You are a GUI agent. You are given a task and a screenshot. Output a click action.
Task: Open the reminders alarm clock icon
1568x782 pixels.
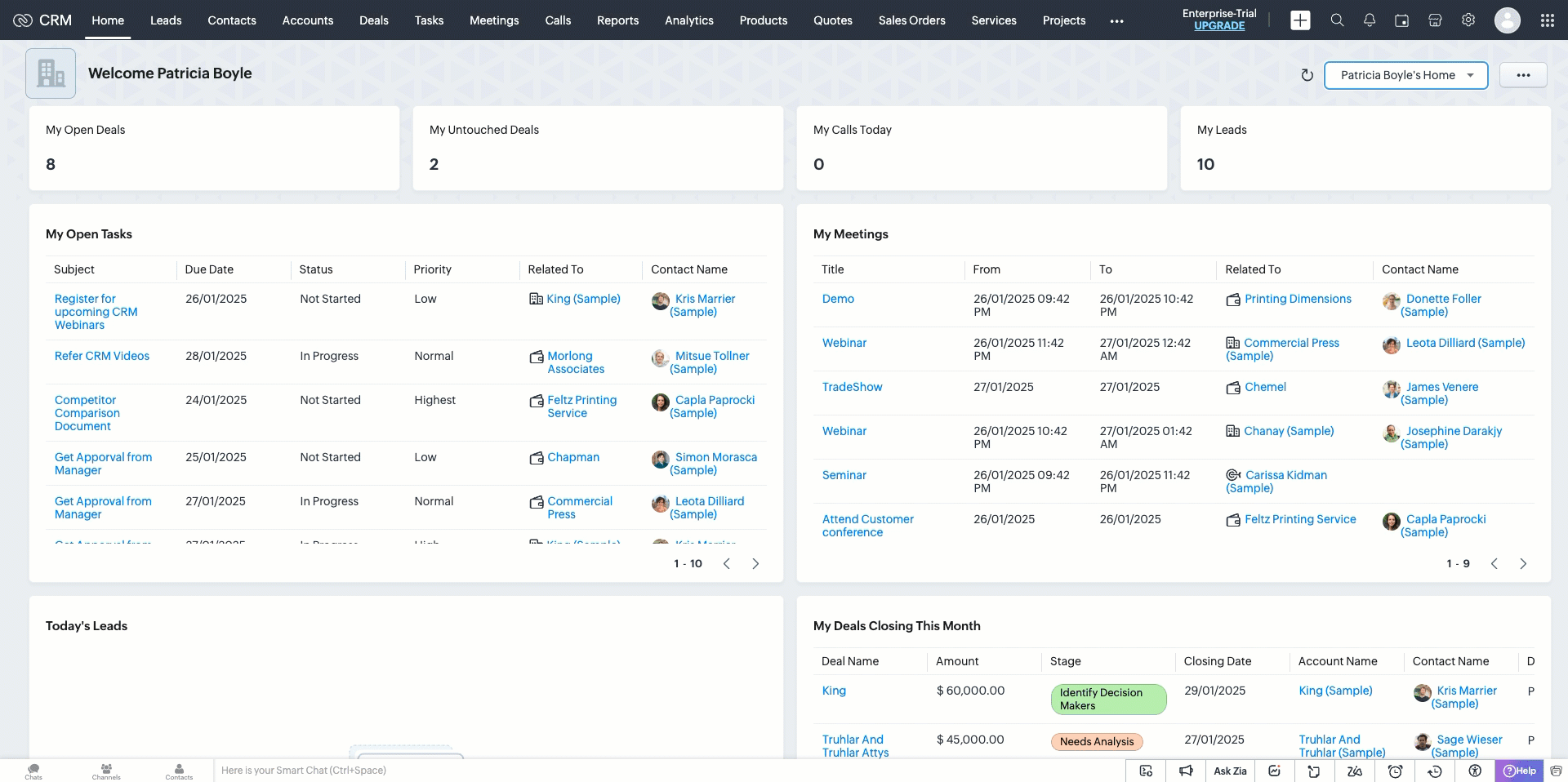click(x=1396, y=771)
